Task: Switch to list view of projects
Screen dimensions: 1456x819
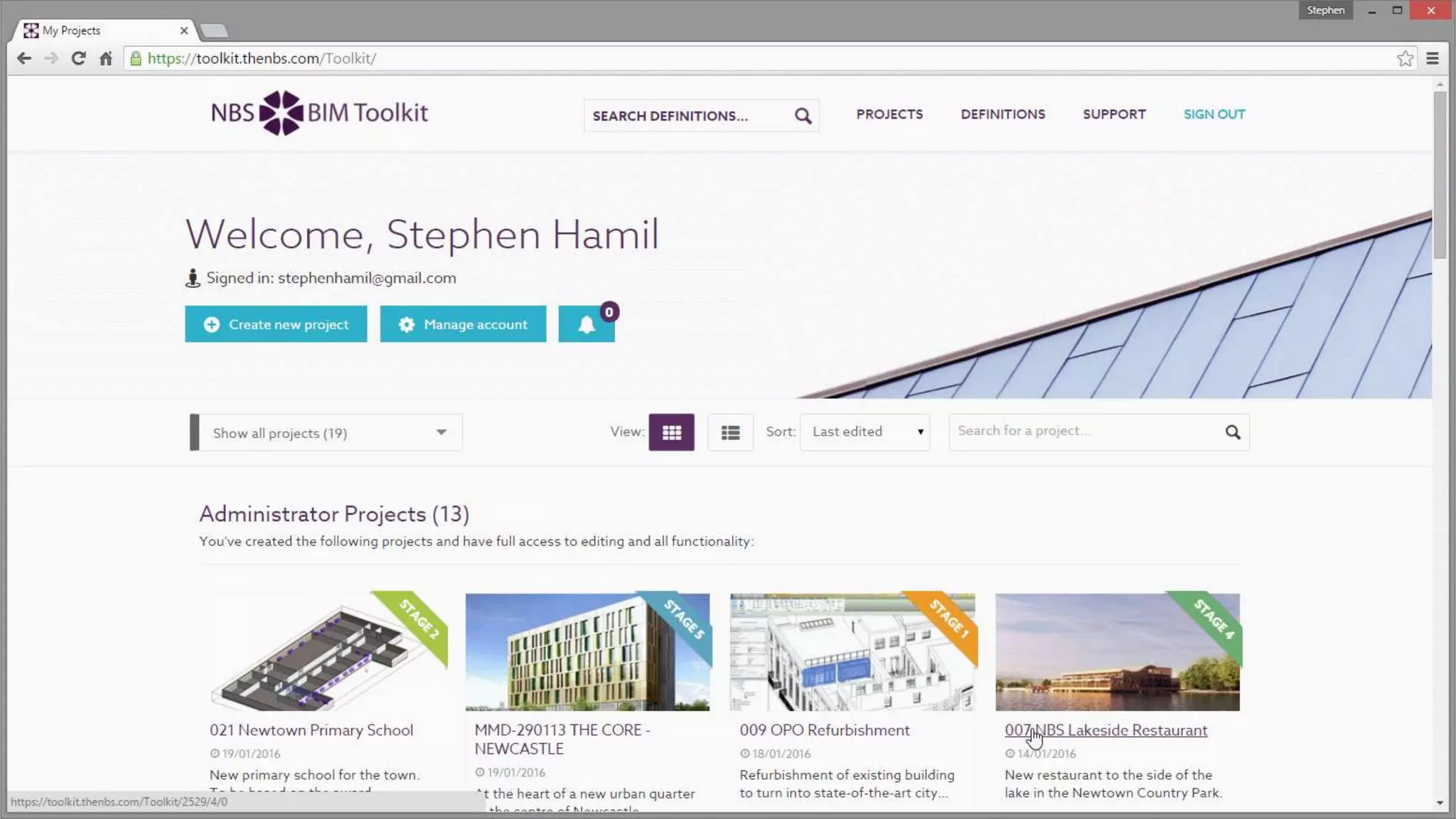Action: pyautogui.click(x=730, y=432)
